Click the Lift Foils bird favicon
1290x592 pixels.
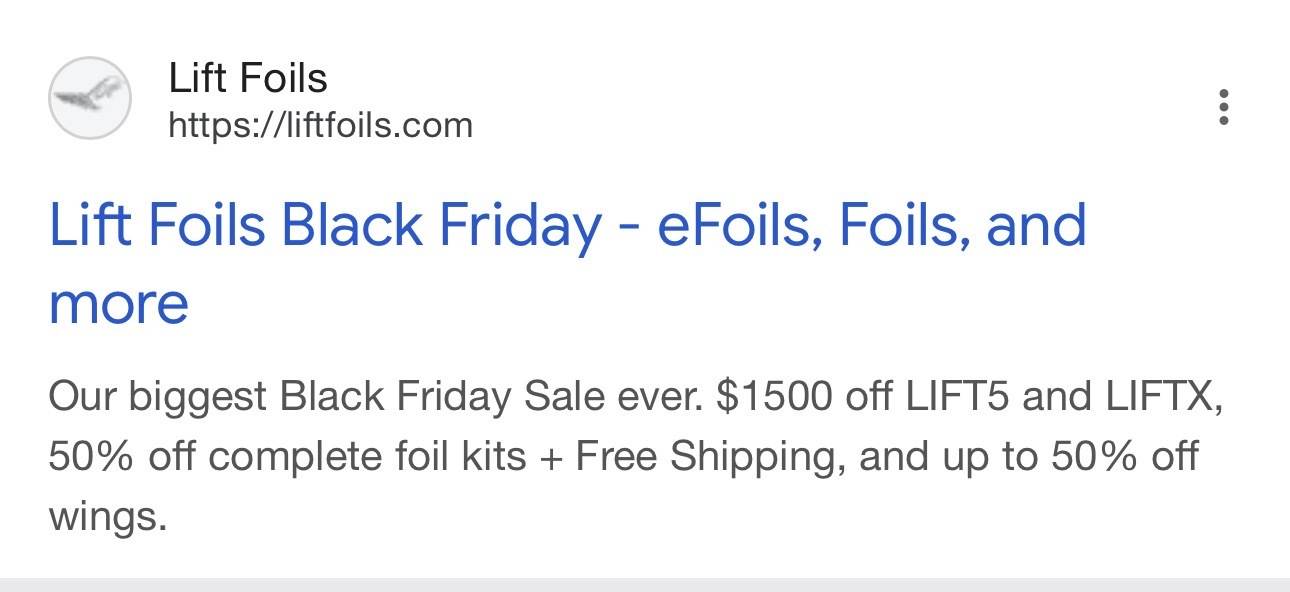pos(90,98)
